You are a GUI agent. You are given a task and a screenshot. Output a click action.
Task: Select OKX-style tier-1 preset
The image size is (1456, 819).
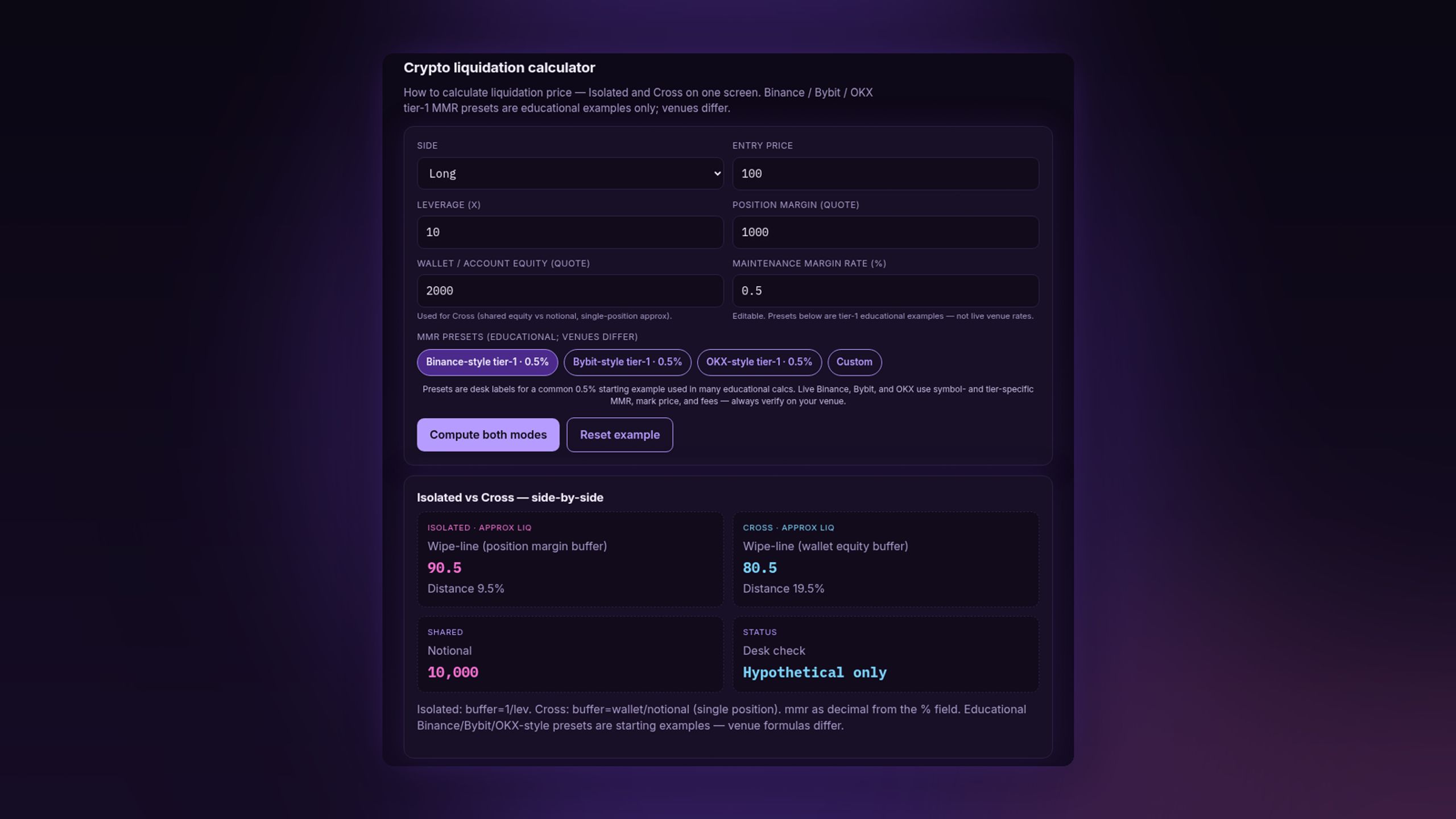[x=759, y=362]
